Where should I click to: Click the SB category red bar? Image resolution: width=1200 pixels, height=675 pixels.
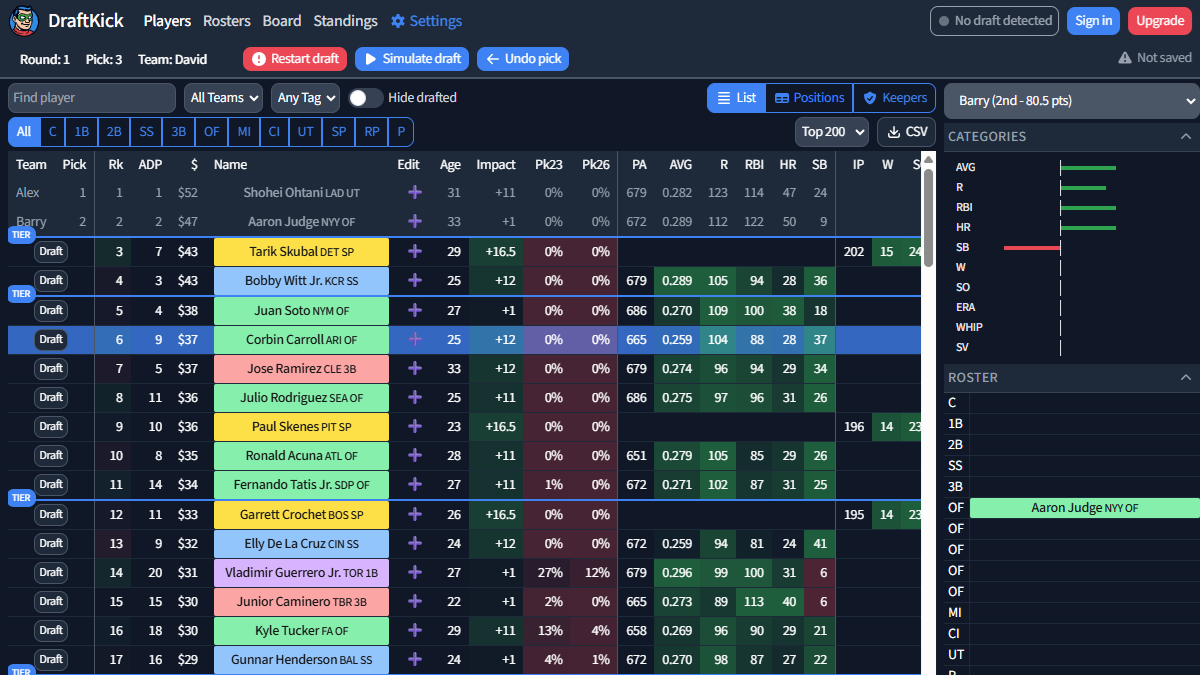tap(1032, 247)
